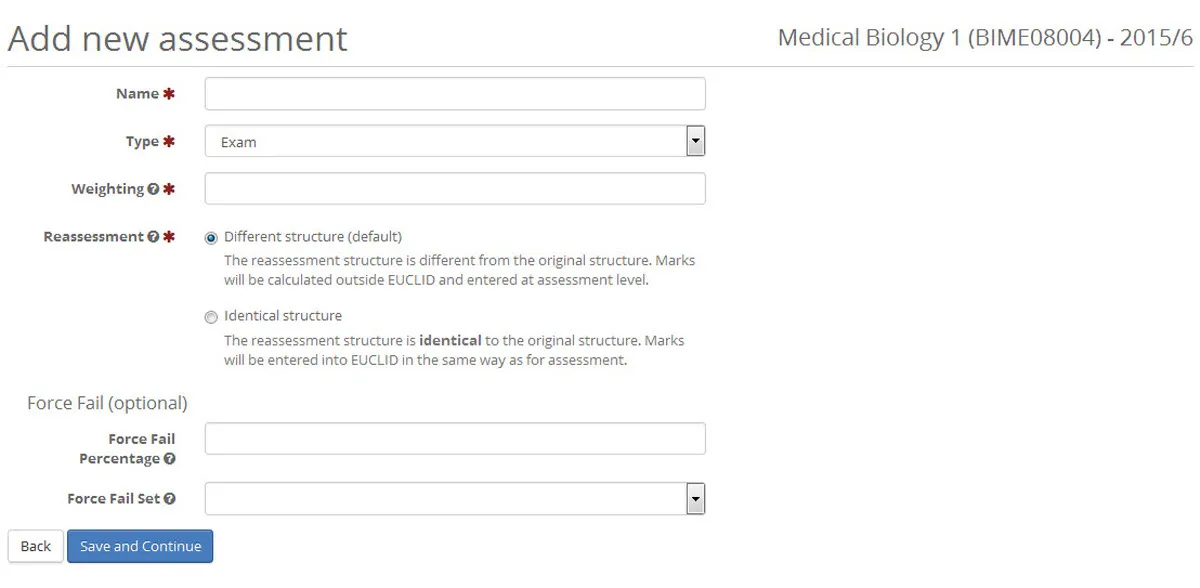Screen dimensions: 1200x588
Task: Select the Different structure (default) radio button
Action: pos(211,237)
